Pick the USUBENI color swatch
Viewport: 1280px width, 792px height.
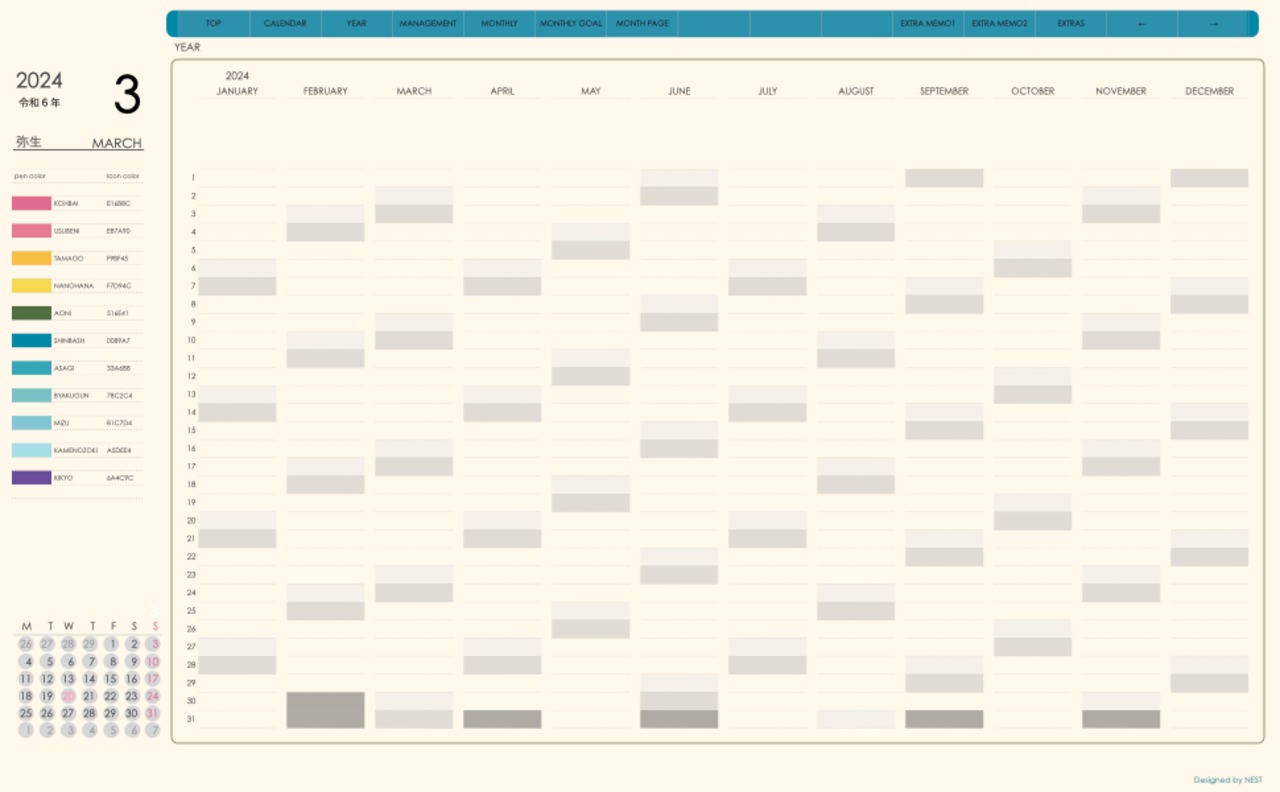point(31,231)
